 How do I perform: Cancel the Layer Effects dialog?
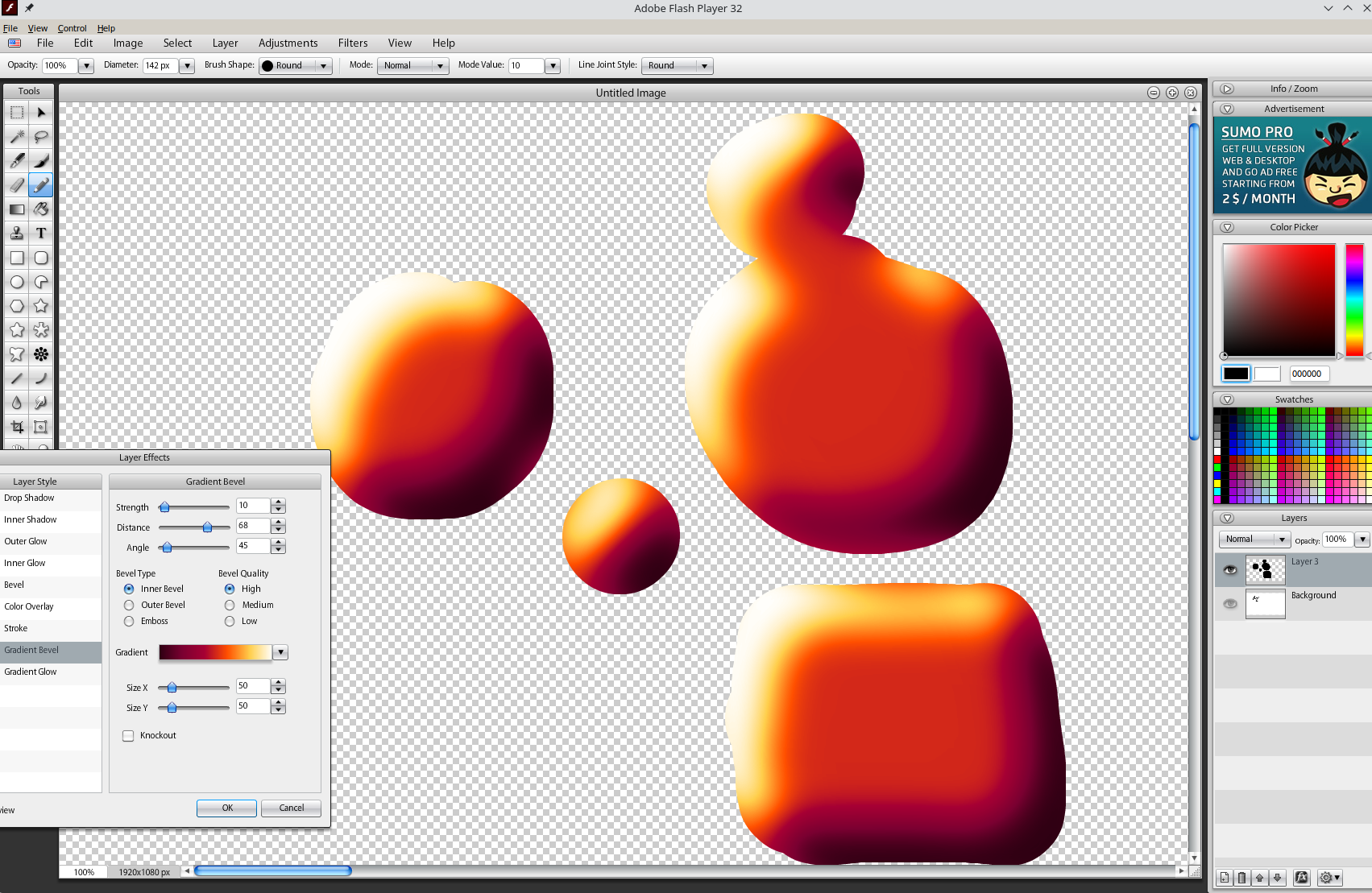click(x=291, y=808)
